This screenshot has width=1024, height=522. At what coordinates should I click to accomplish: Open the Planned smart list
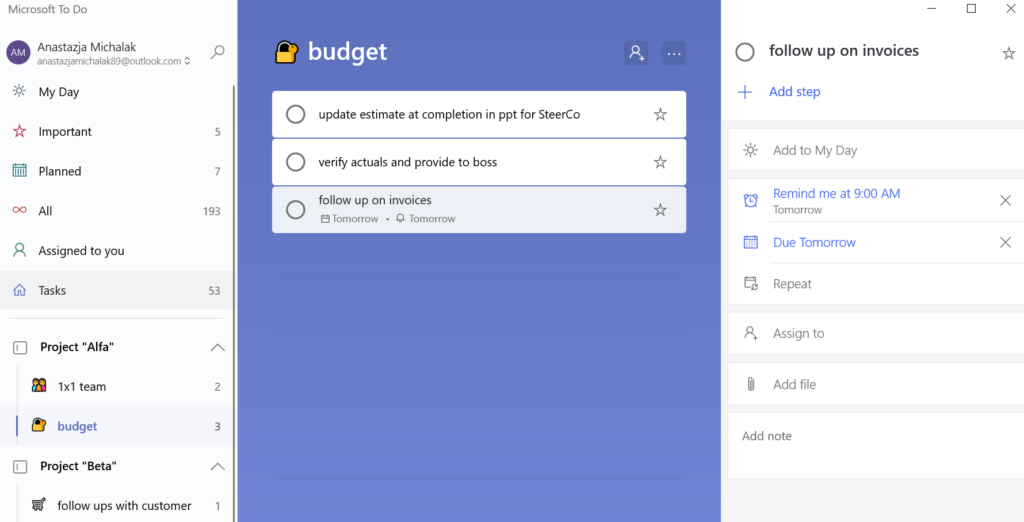(x=117, y=171)
